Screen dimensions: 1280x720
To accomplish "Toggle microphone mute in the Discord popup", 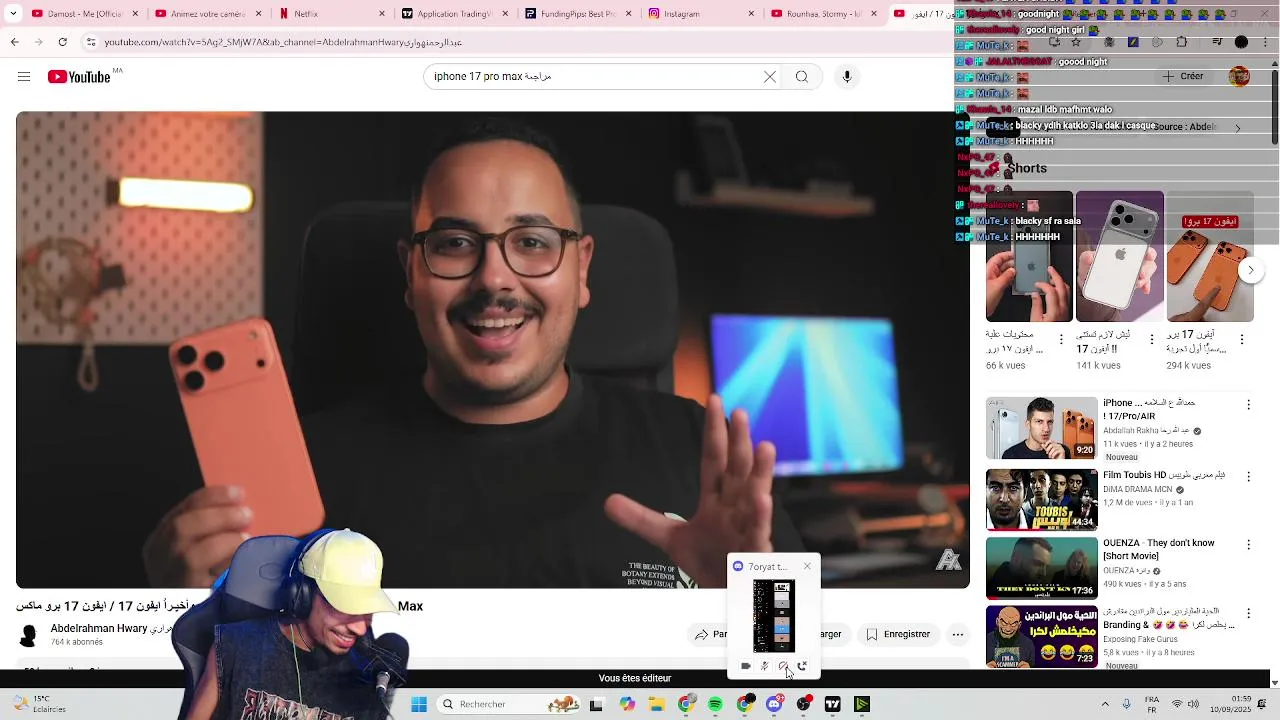I will pyautogui.click(x=765, y=666).
